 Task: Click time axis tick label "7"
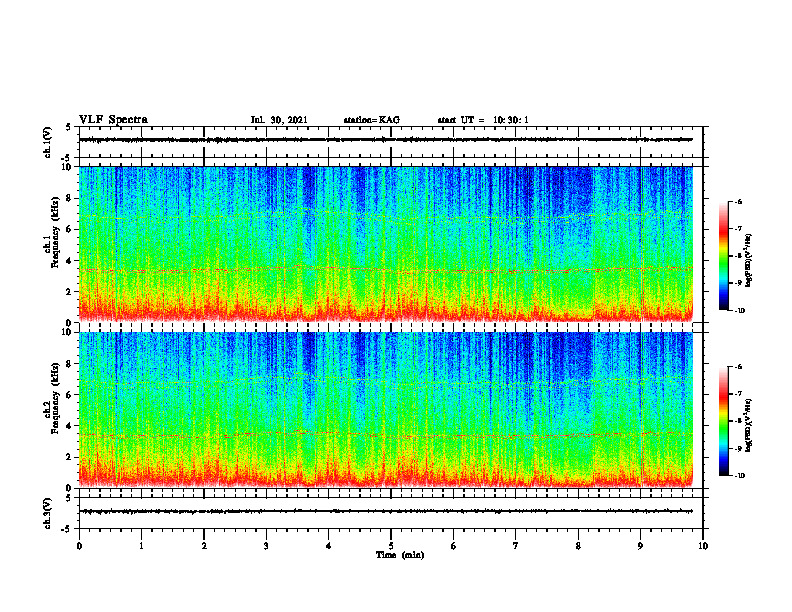point(516,546)
